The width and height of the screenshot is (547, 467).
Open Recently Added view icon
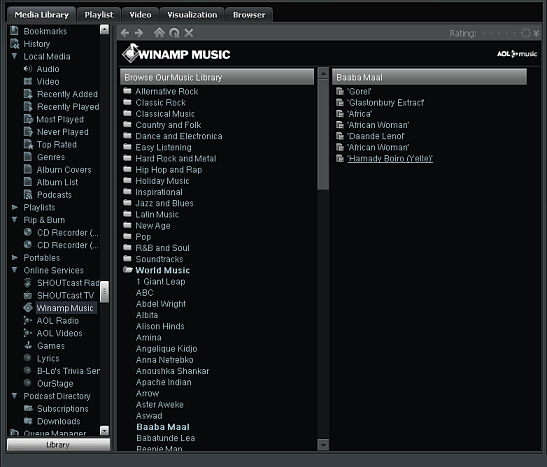pyautogui.click(x=28, y=94)
